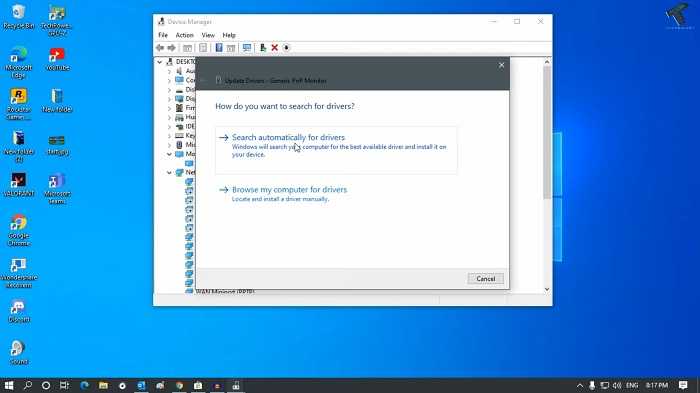Click the Back arrow in Device Manager toolbar
700x393 pixels.
pos(160,48)
